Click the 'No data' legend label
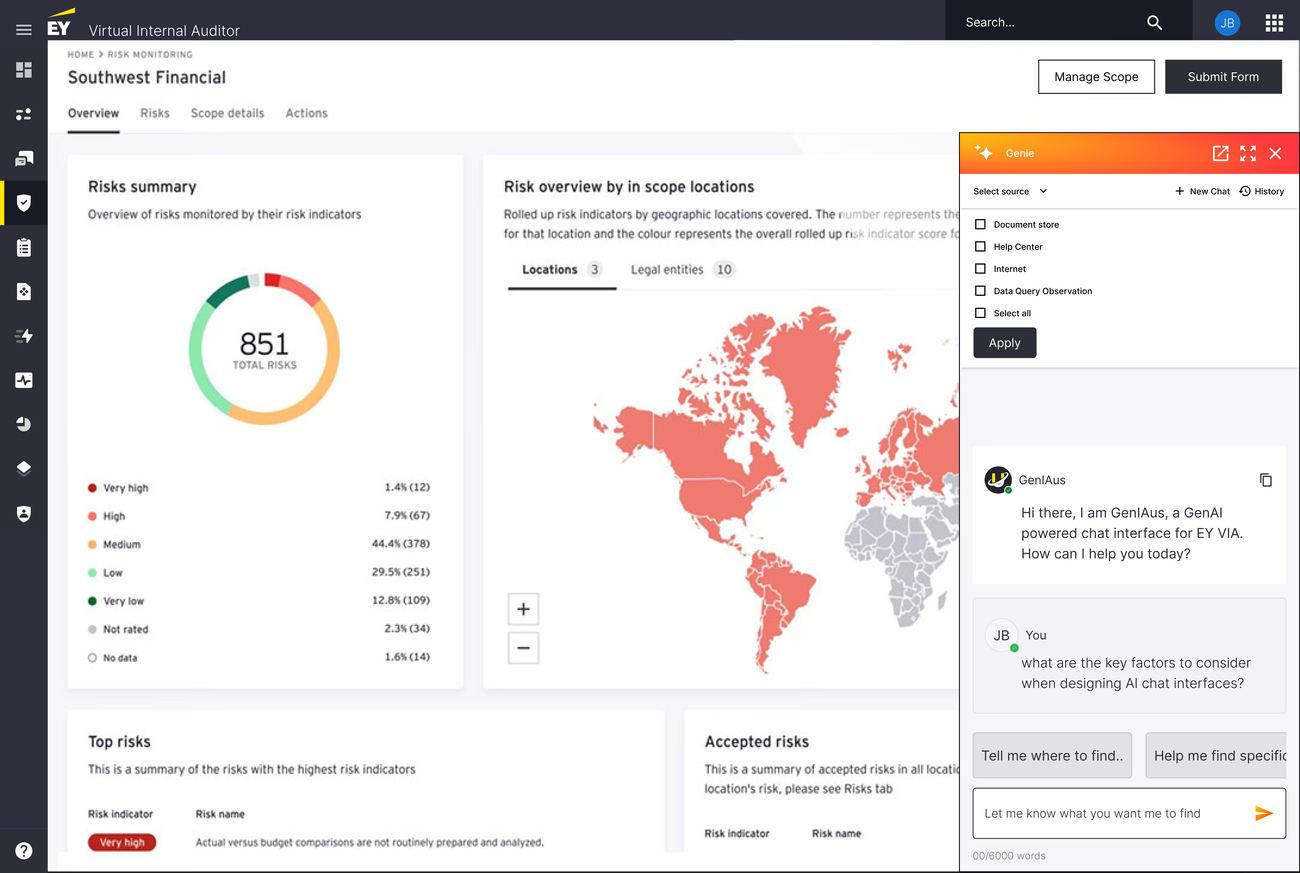Screen dimensions: 1300x873 click(x=120, y=658)
